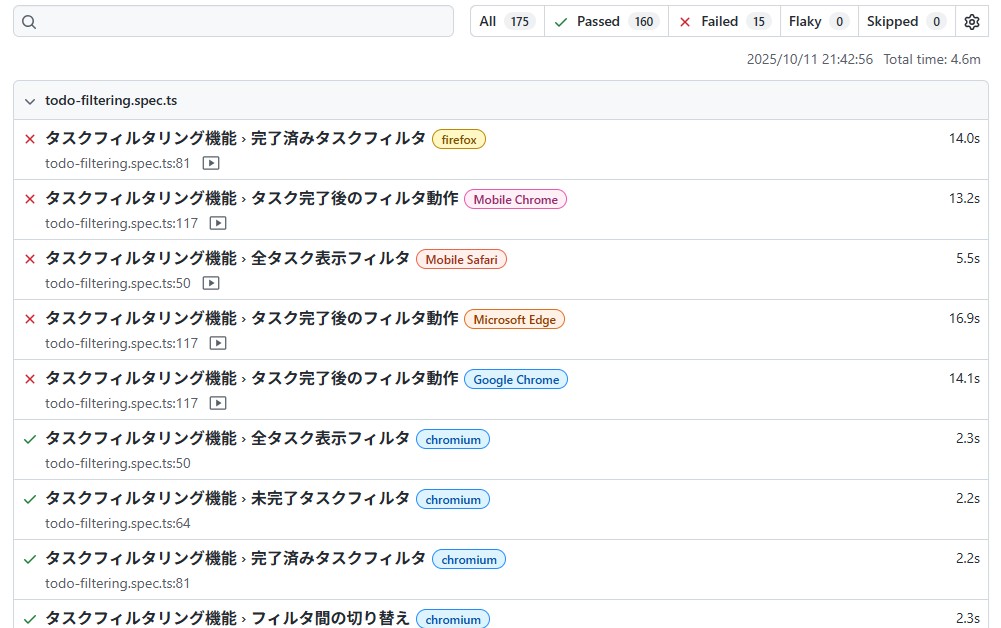
Task: Open video icon for Mobile Safari test
Action: coord(211,283)
